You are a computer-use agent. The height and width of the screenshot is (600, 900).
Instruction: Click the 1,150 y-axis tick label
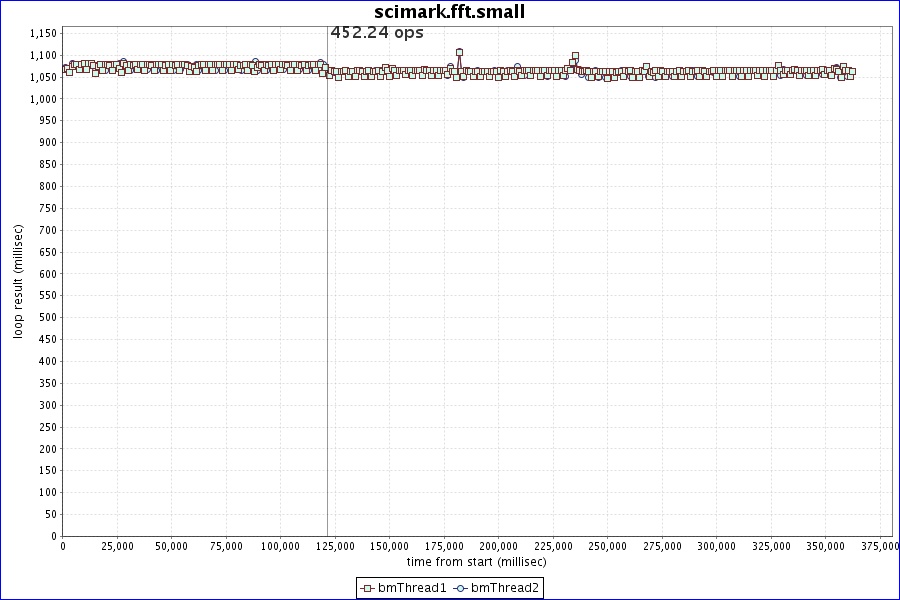(x=42, y=33)
